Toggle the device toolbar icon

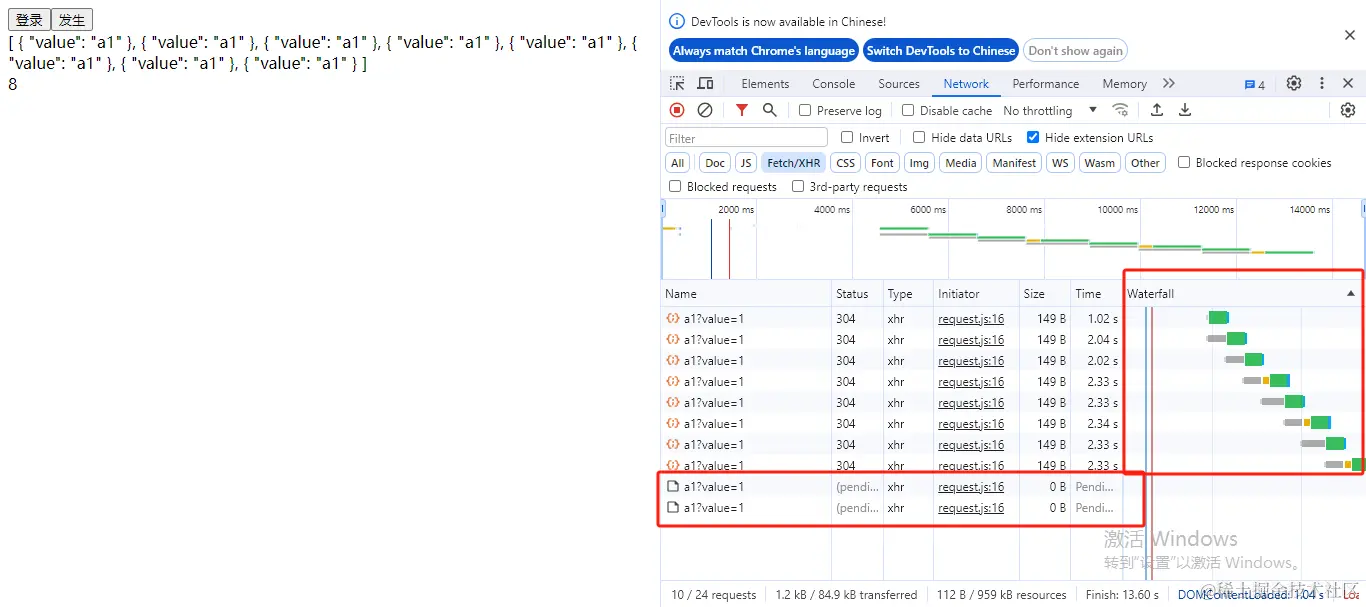[705, 84]
